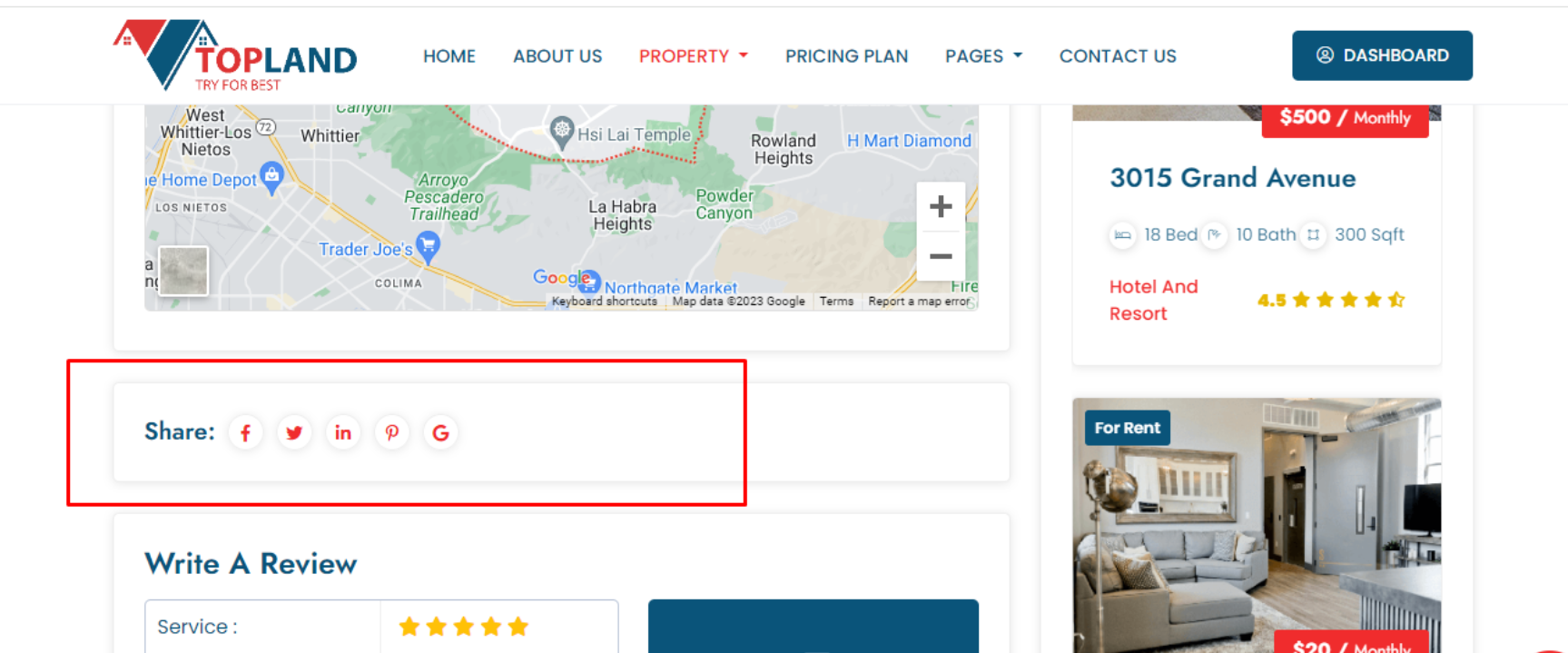Image resolution: width=1568 pixels, height=653 pixels.
Task: Click Trader Joe's map pin
Action: coord(428,245)
